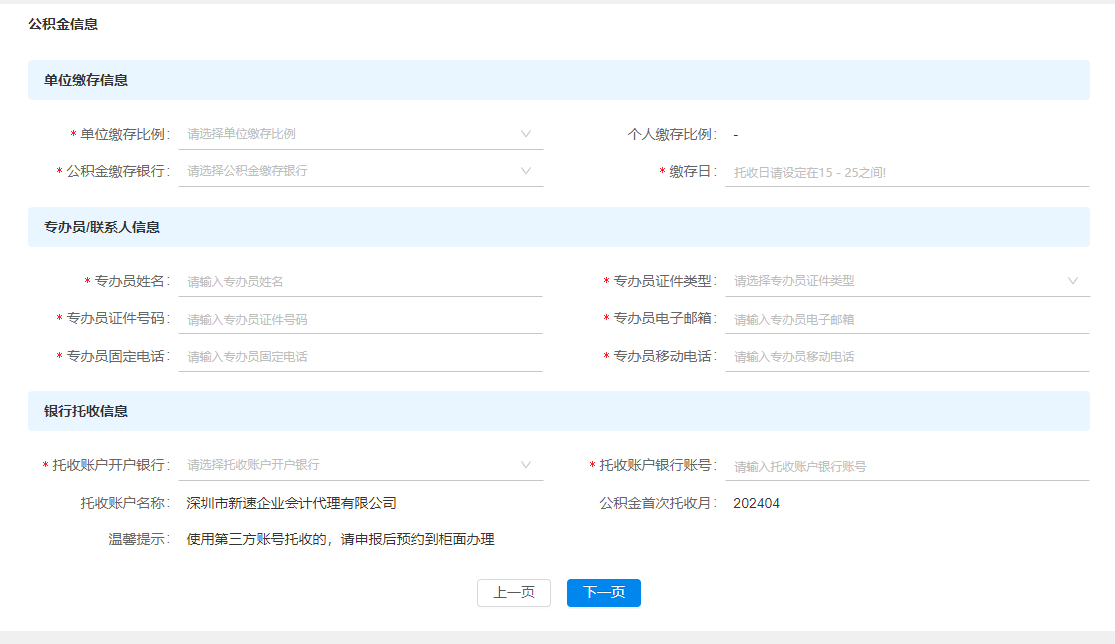Click the 单位缴存信息 section header
The image size is (1115, 644).
[x=86, y=80]
